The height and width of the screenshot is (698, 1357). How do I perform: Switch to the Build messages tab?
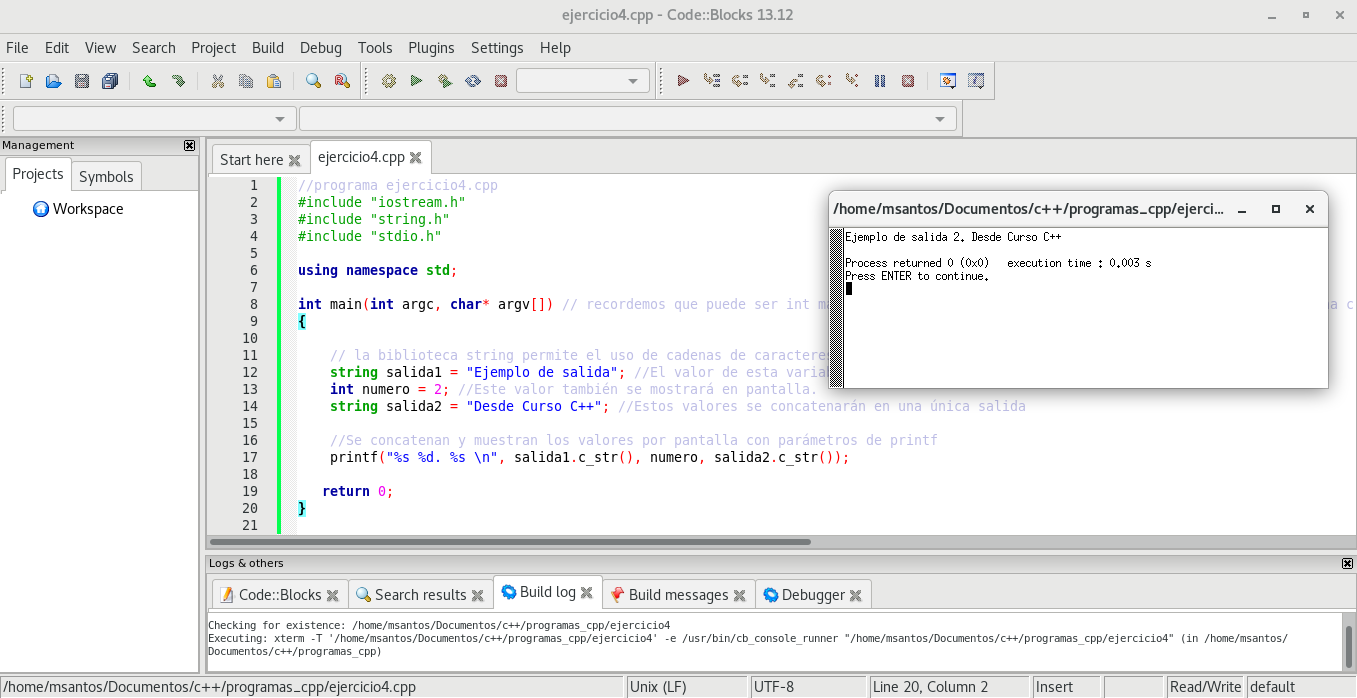(678, 595)
